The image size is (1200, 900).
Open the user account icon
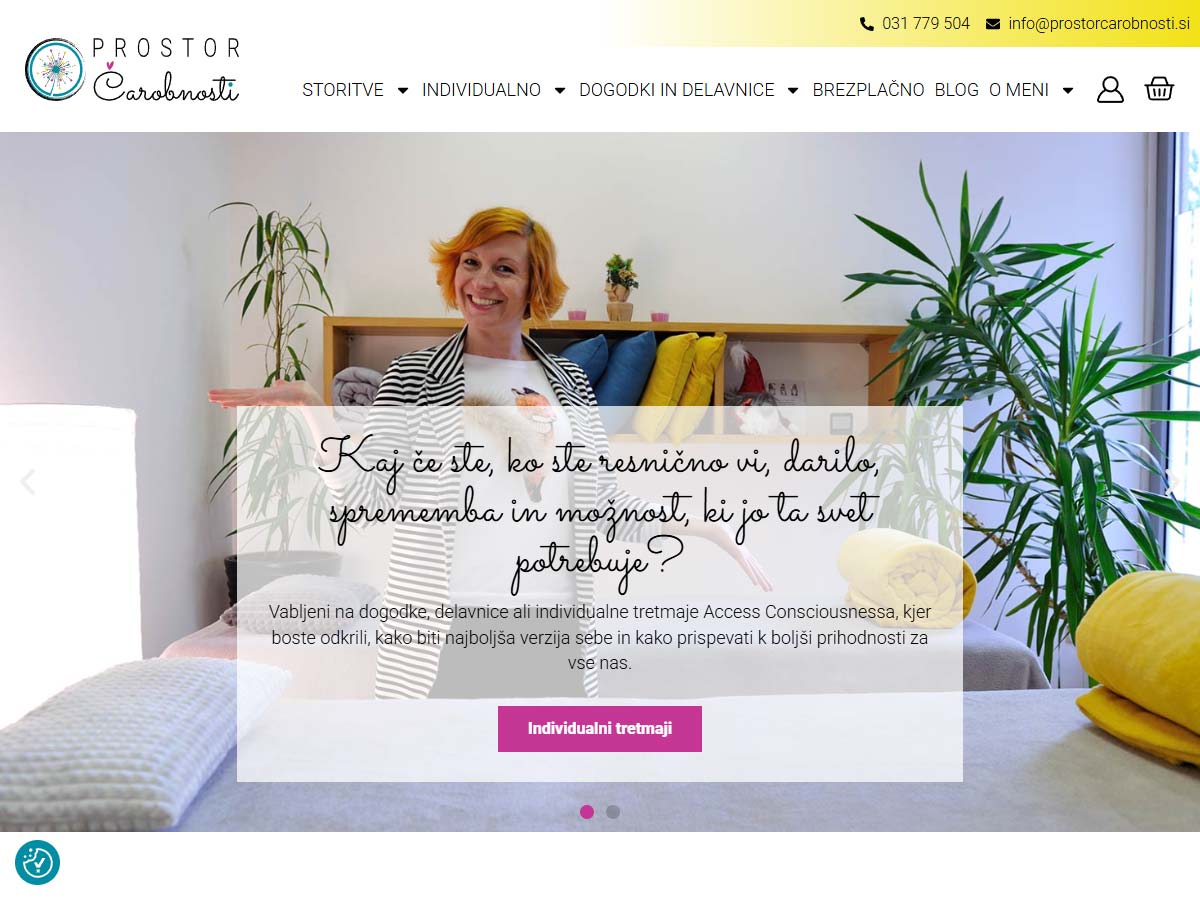click(x=1110, y=90)
